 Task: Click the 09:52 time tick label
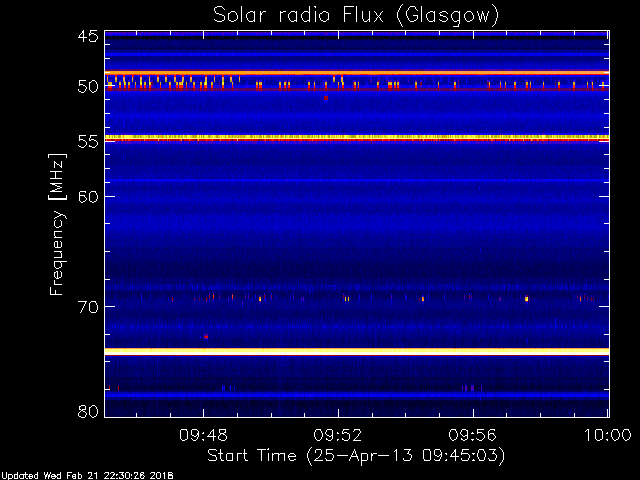pos(338,435)
